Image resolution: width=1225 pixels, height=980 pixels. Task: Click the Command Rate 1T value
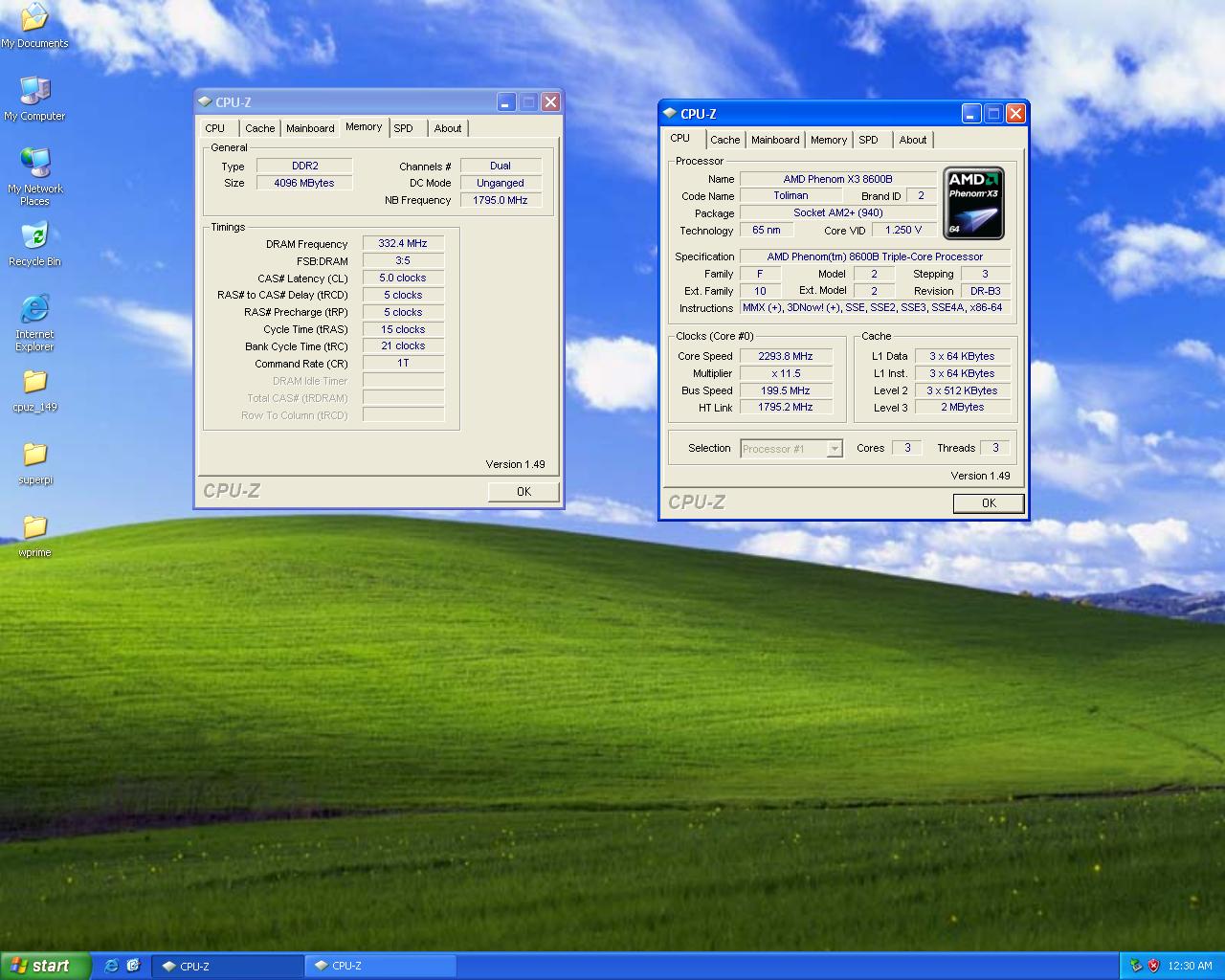pyautogui.click(x=403, y=363)
